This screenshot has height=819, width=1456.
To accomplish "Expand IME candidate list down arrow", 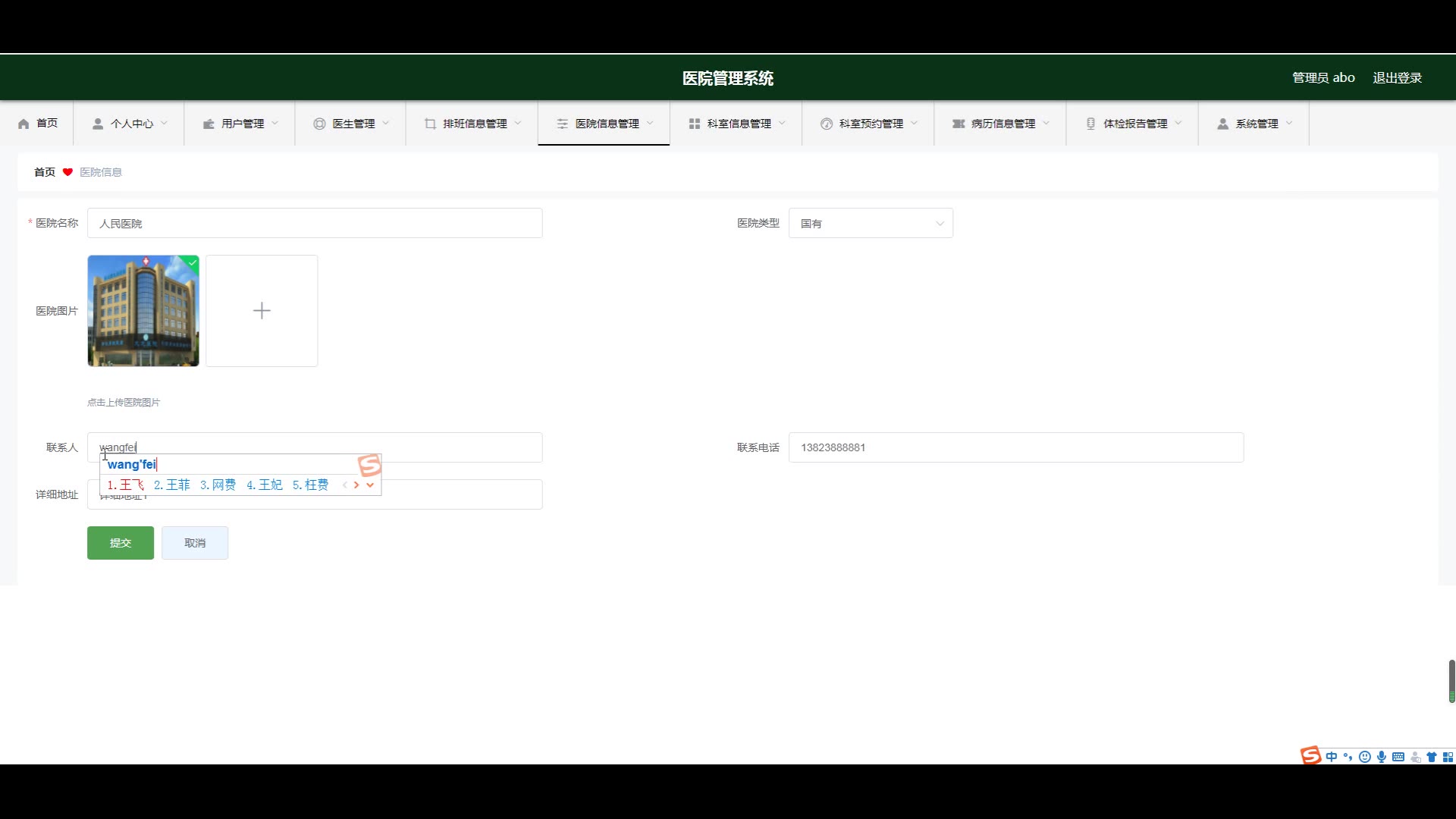I will [x=370, y=485].
